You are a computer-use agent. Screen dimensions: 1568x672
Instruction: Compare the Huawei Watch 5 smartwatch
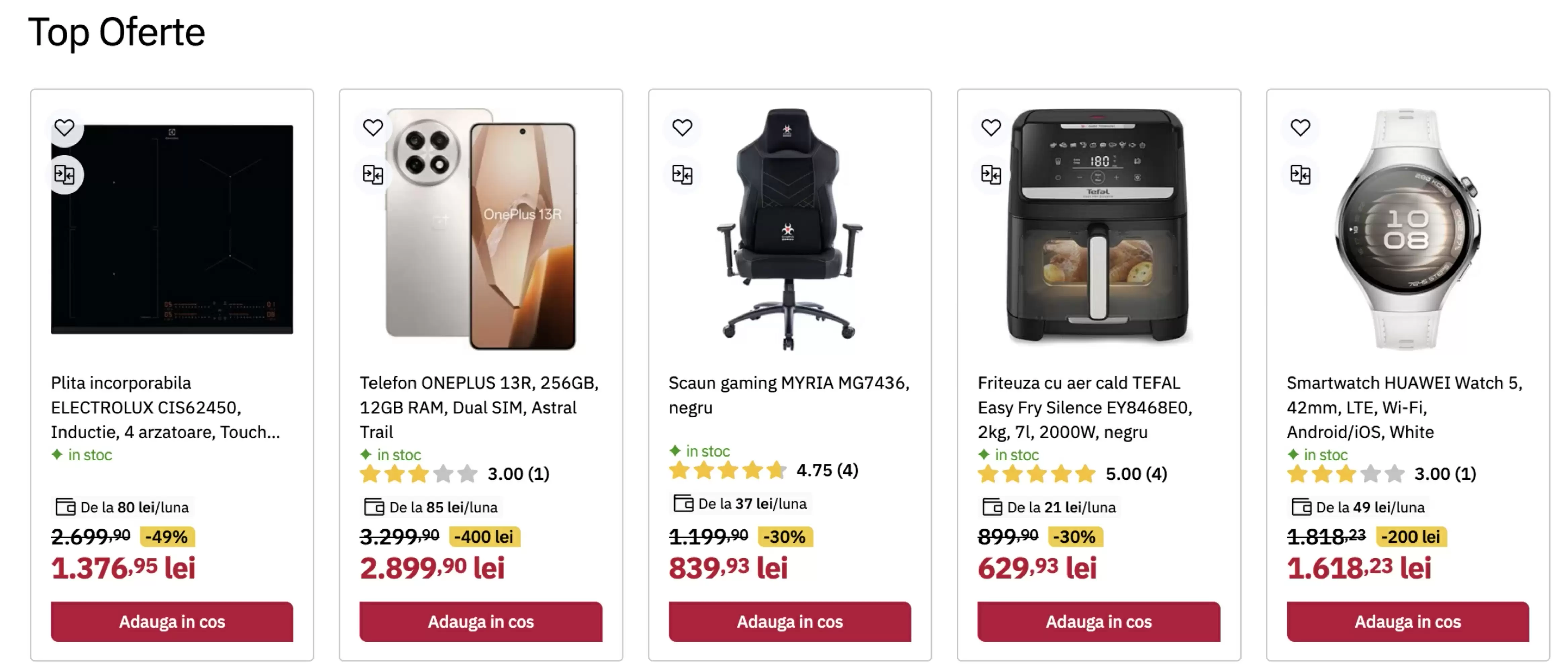pyautogui.click(x=1300, y=175)
